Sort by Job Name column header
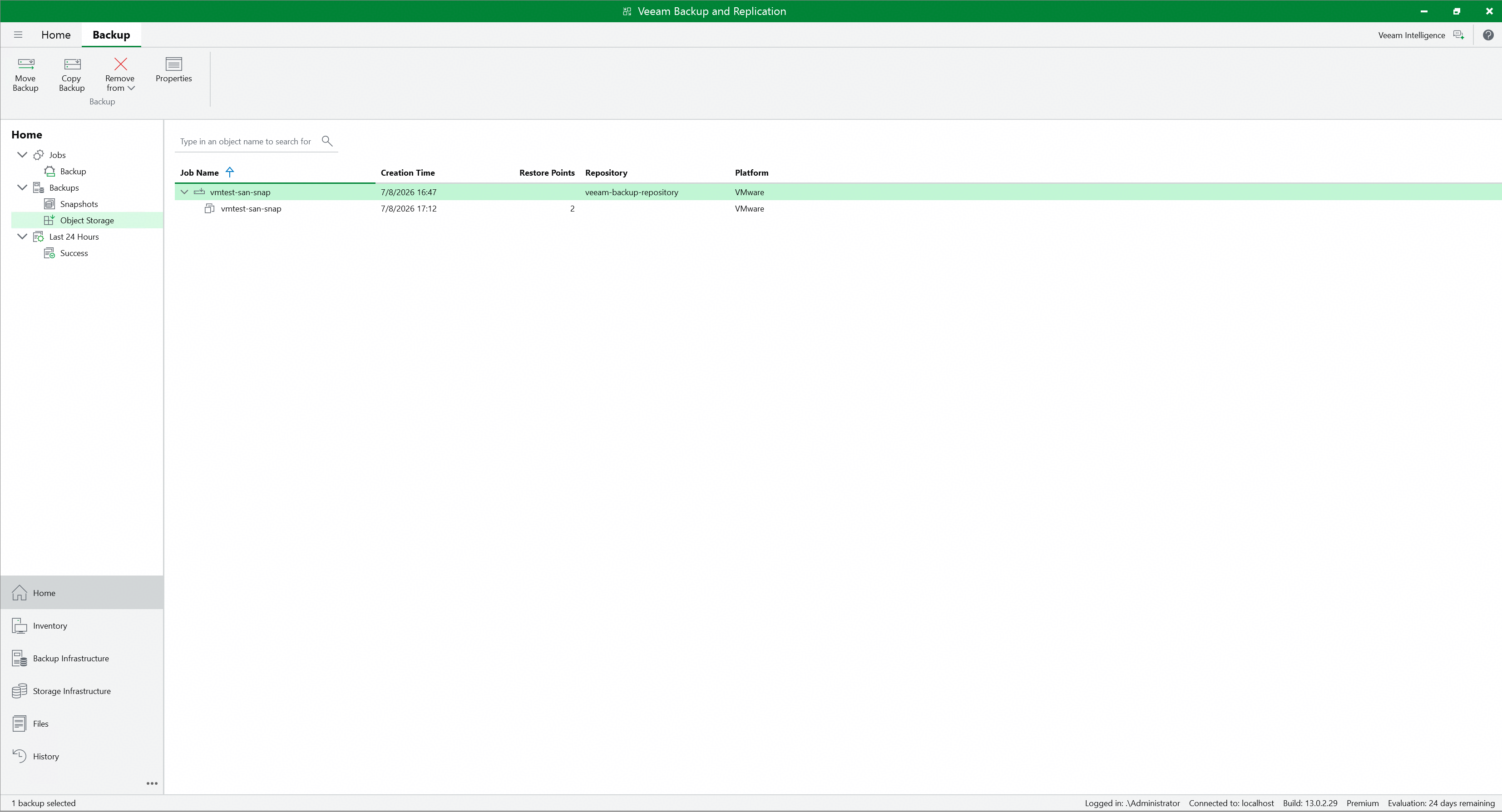 (x=199, y=172)
